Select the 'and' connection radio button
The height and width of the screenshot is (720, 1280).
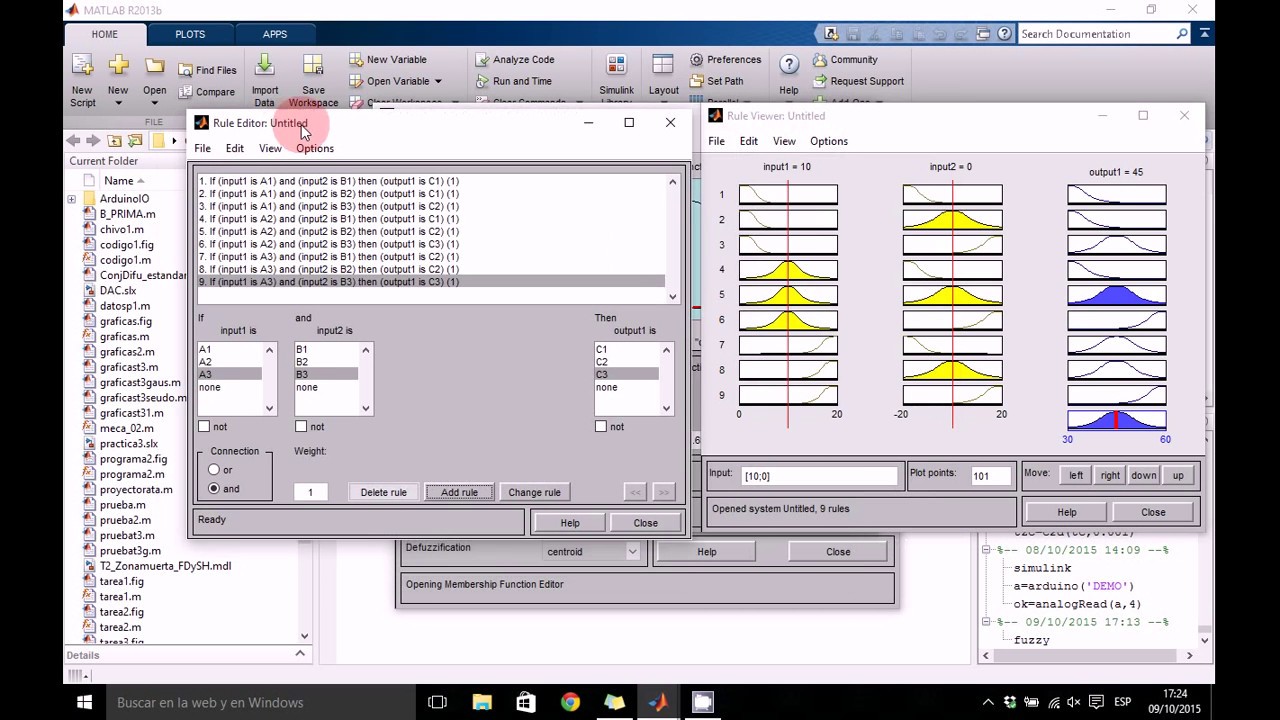coord(214,489)
